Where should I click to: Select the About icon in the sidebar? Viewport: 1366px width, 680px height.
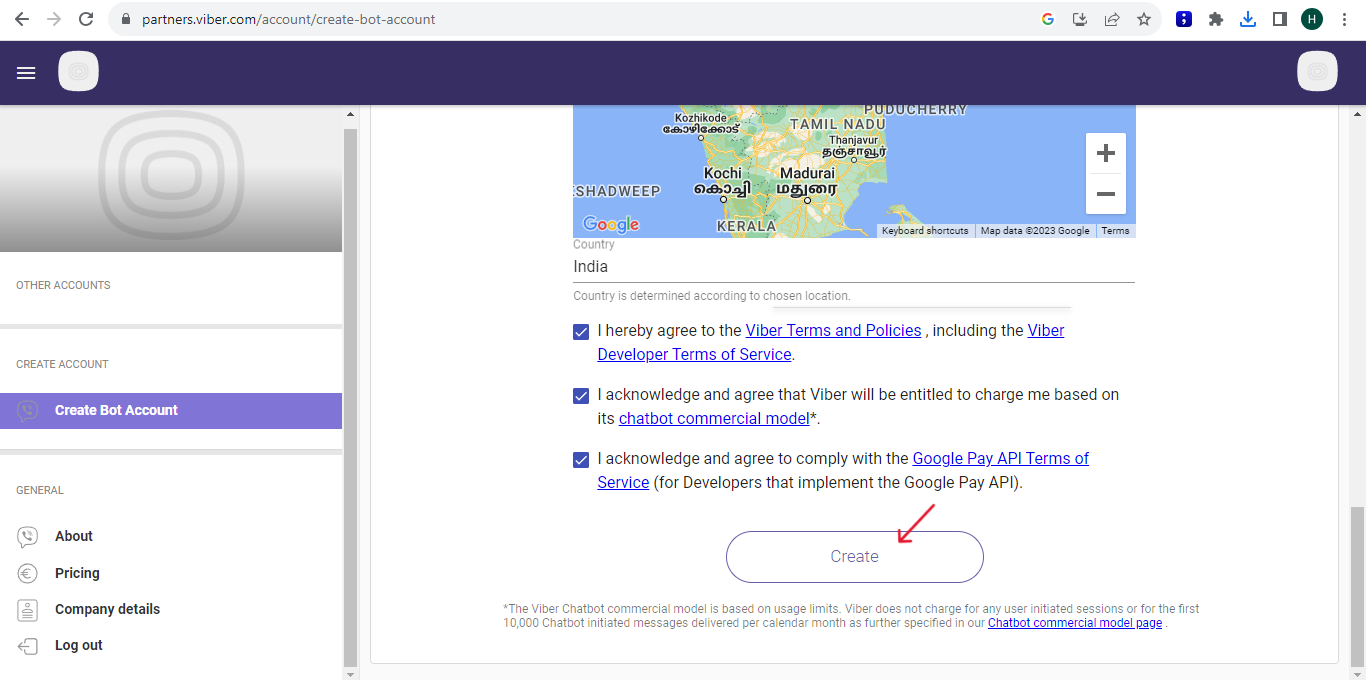point(28,536)
